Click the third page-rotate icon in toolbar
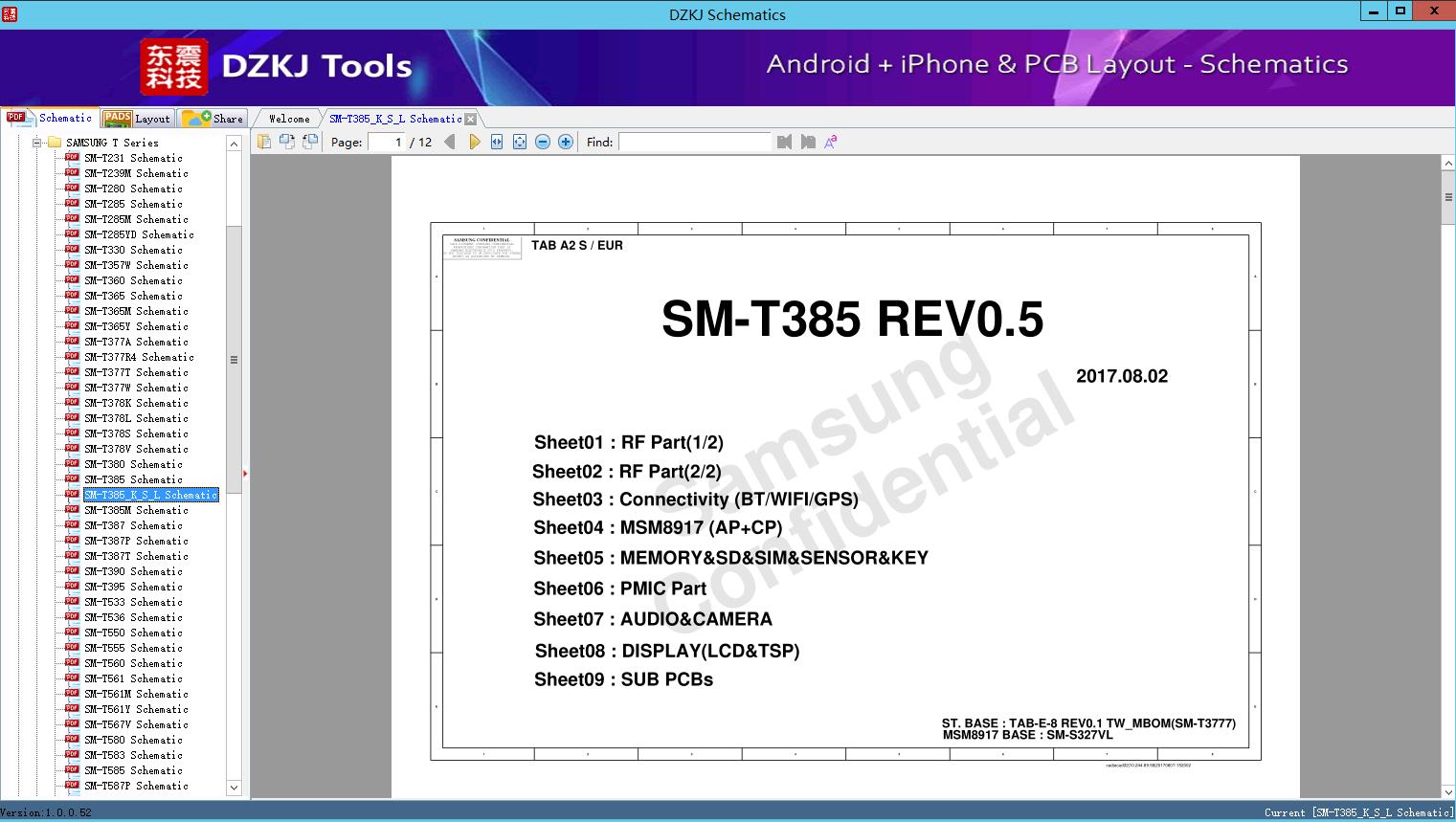 (310, 142)
